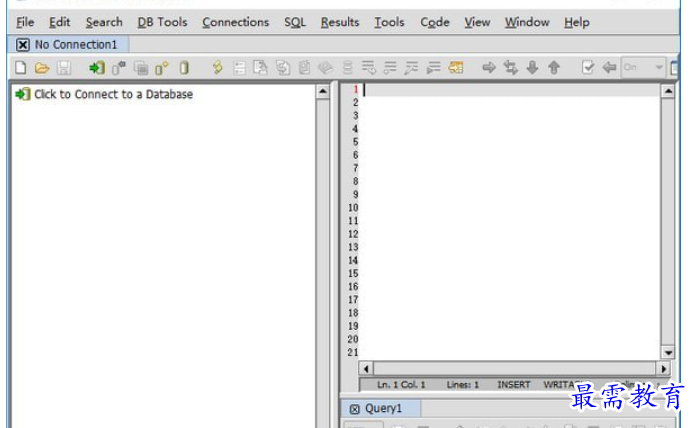Click the orange table-arrow toolbar icon
The height and width of the screenshot is (428, 693).
point(456,68)
